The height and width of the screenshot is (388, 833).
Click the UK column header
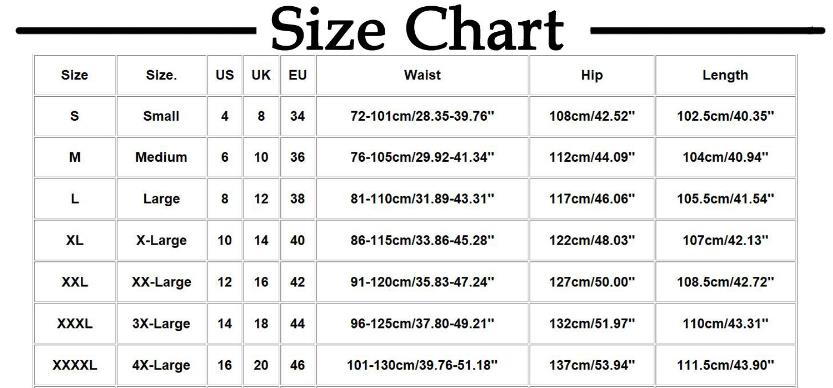point(261,75)
